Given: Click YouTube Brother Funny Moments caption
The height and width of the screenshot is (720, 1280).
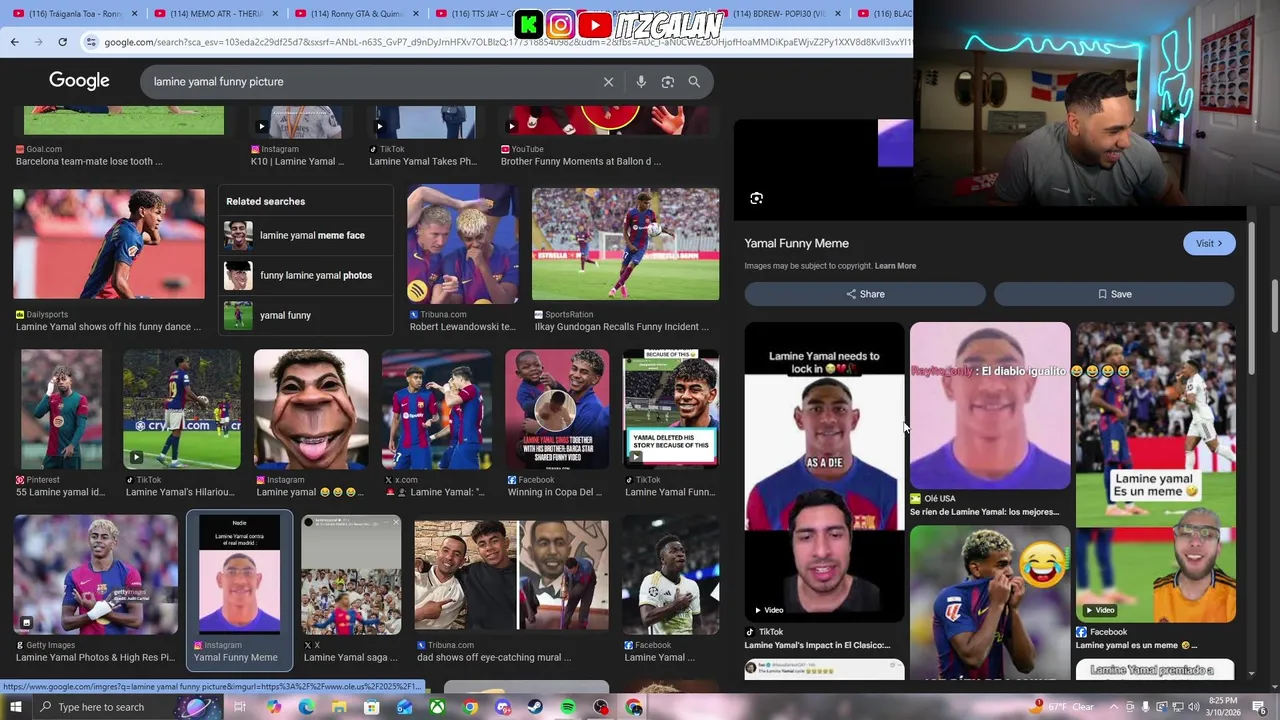Looking at the screenshot, I should click(x=580, y=161).
